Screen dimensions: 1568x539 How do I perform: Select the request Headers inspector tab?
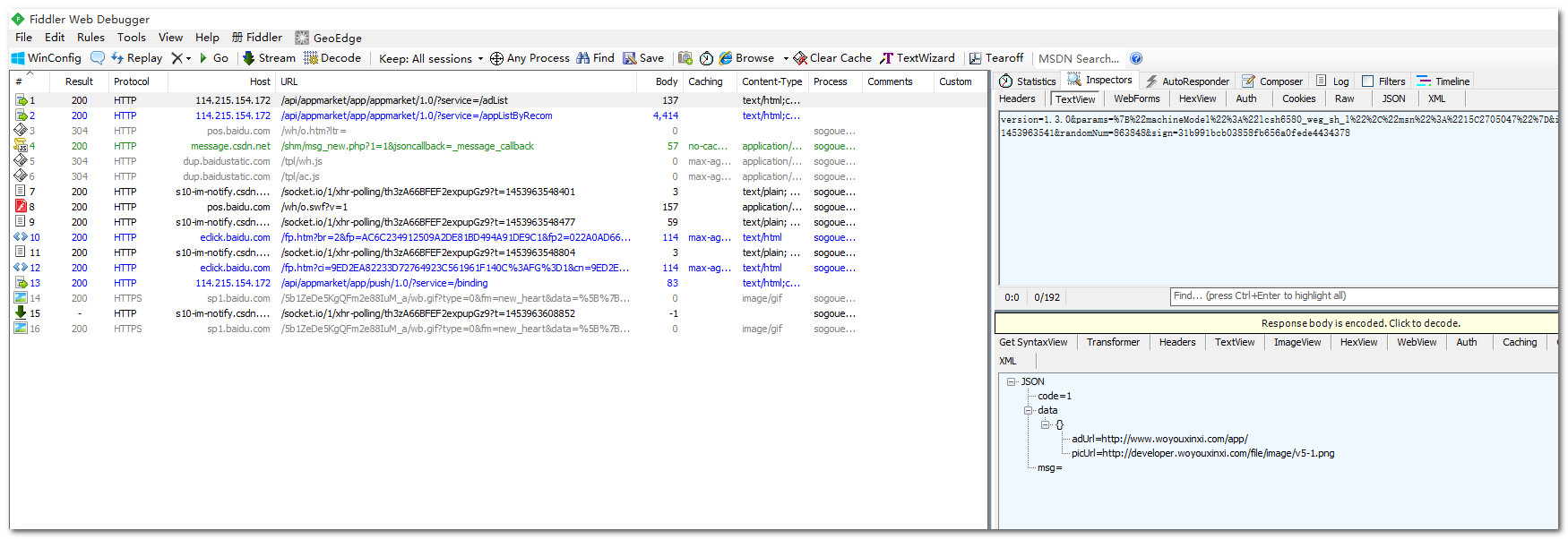[x=1017, y=99]
